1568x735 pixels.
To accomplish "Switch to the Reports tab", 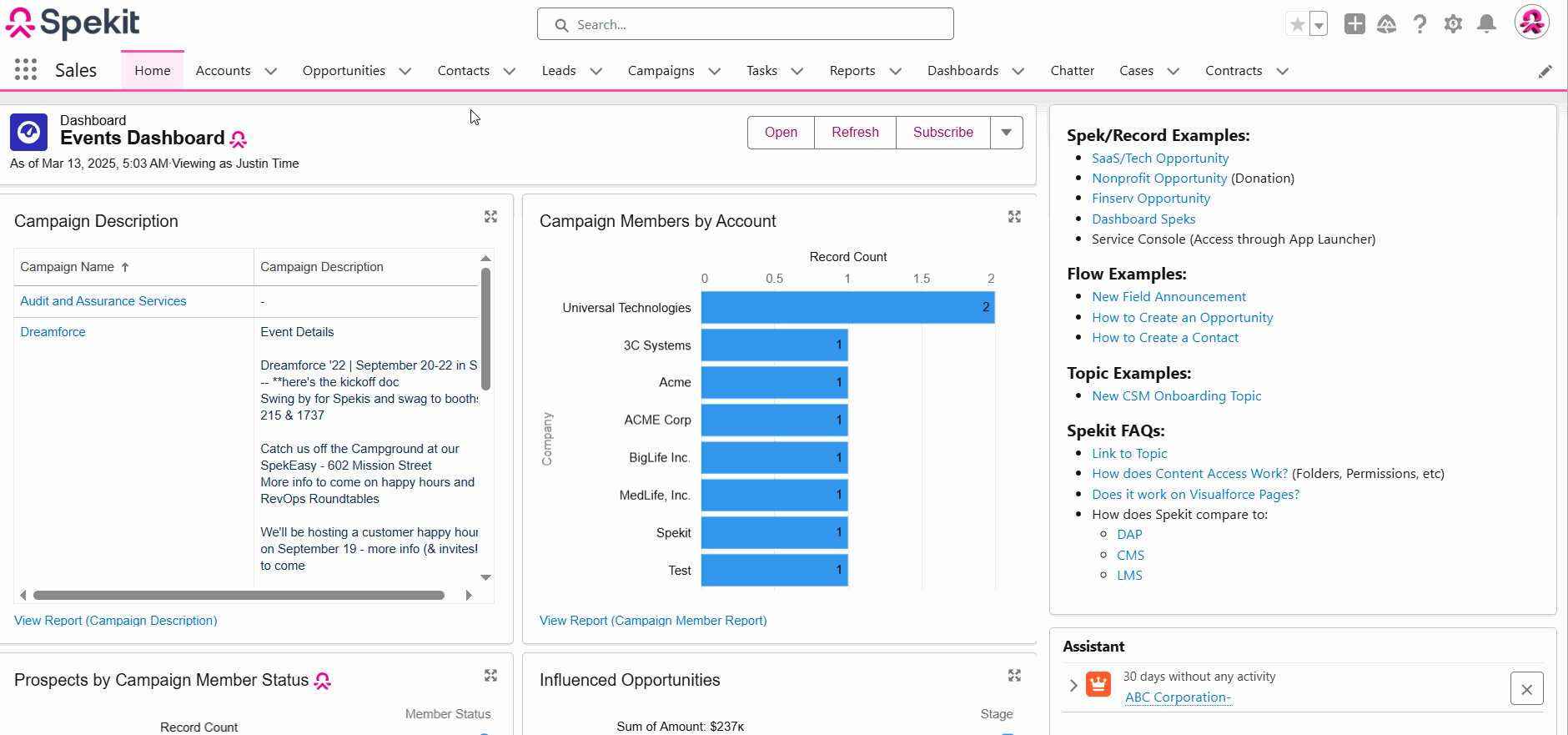I will 852,71.
